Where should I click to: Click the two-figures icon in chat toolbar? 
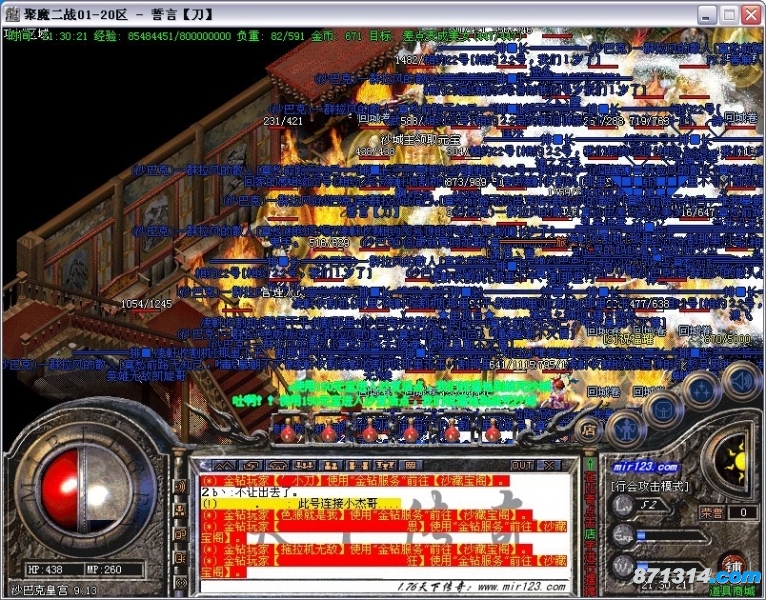pyautogui.click(x=331, y=465)
